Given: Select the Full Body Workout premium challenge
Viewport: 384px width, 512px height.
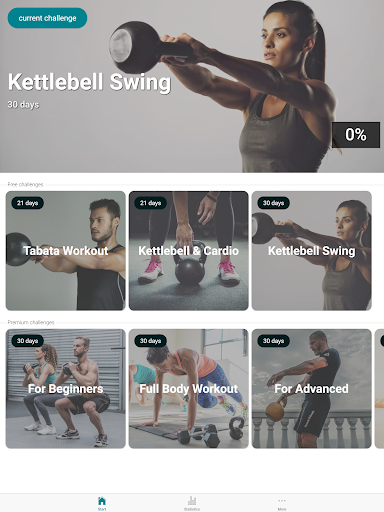Looking at the screenshot, I should (189, 389).
